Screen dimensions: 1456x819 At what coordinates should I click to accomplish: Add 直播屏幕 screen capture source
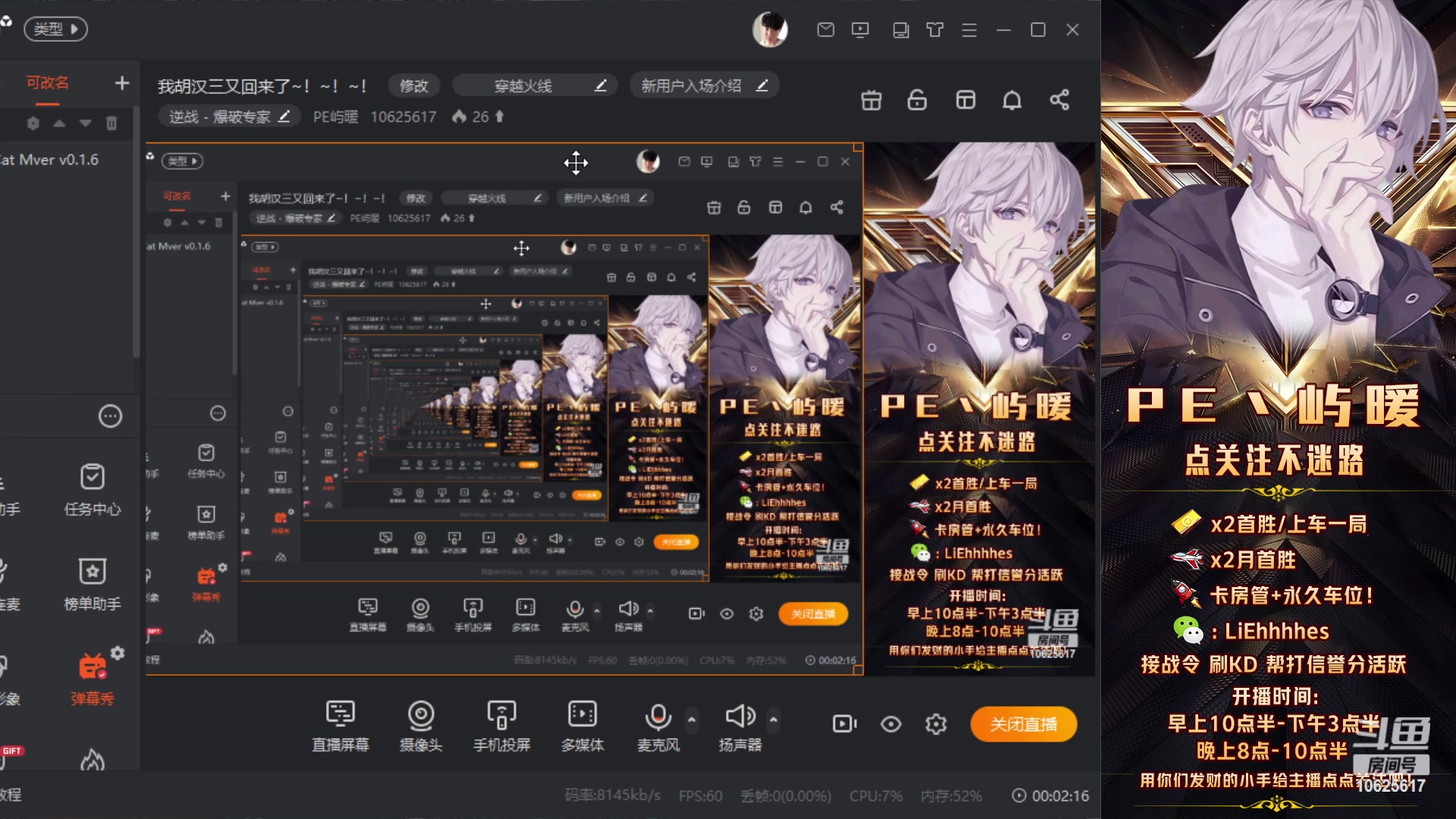(340, 726)
